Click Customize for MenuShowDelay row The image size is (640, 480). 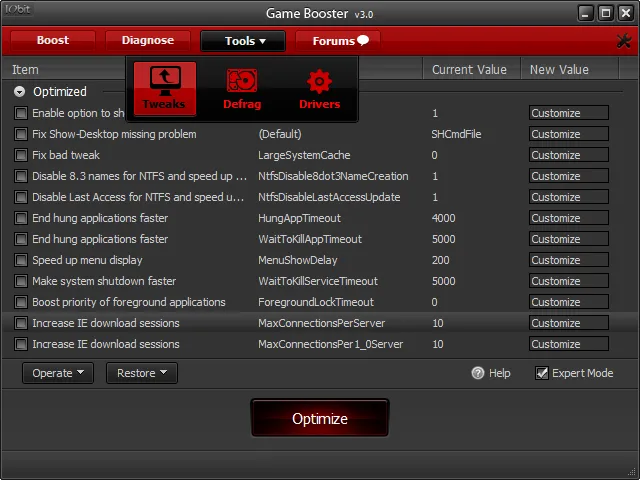[x=568, y=260]
